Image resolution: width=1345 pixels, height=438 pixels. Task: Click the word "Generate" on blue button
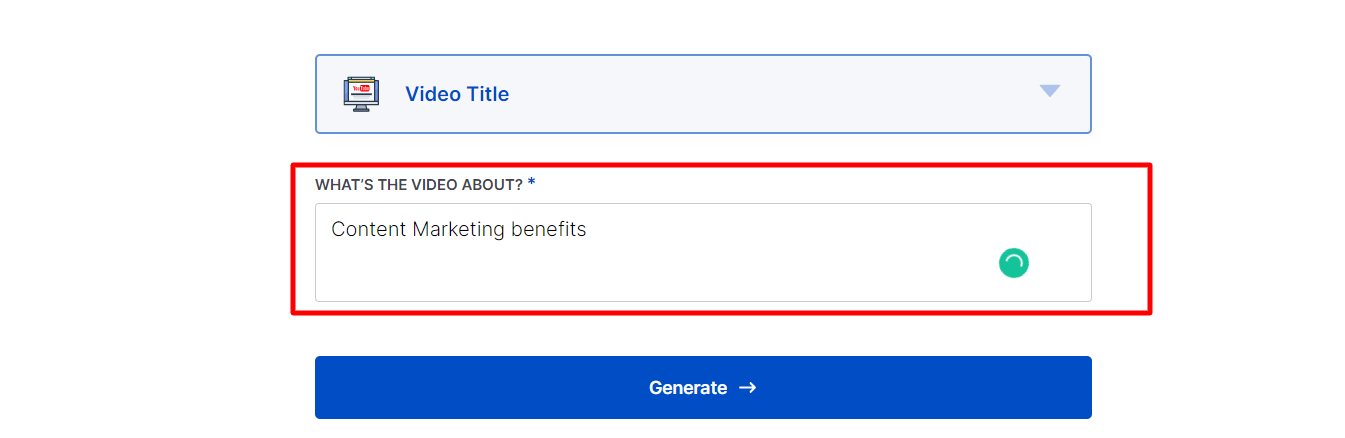pyautogui.click(x=688, y=388)
